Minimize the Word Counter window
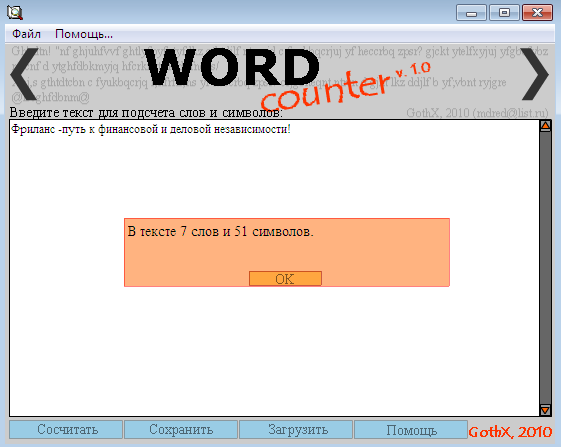The width and height of the screenshot is (561, 447). click(x=472, y=13)
